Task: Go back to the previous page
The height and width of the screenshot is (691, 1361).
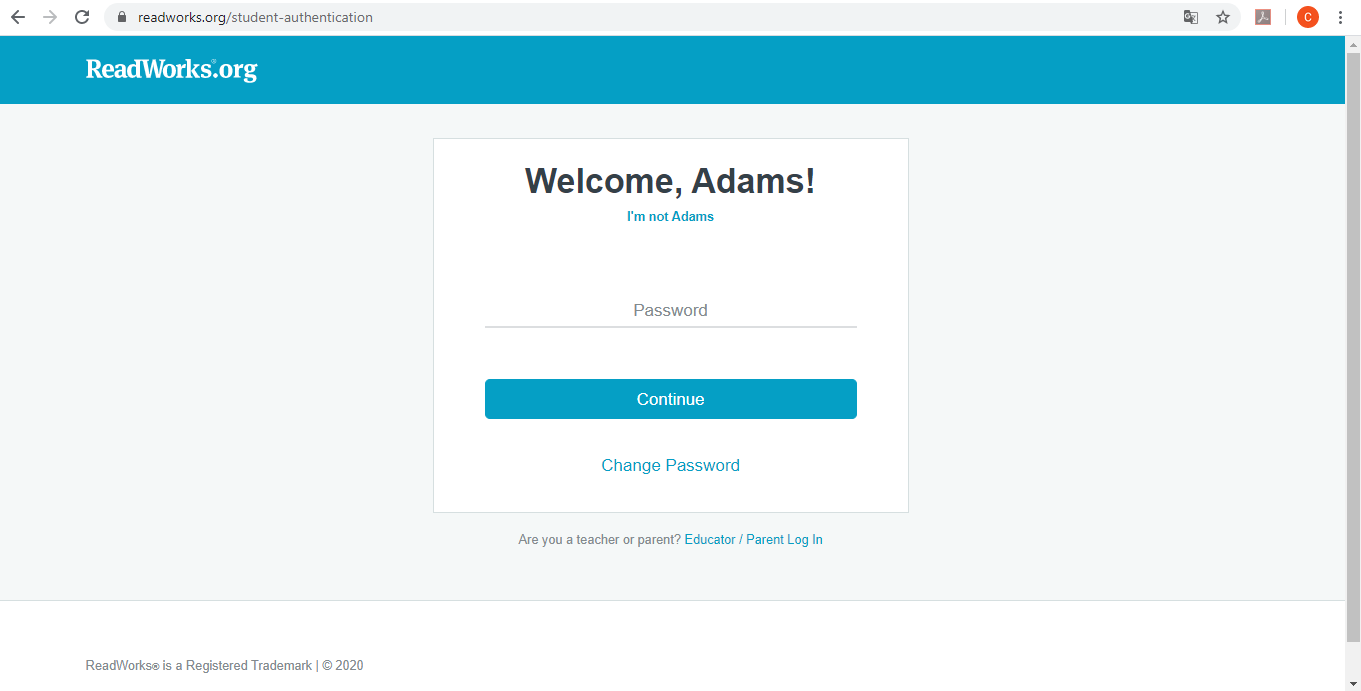Action: 18,17
